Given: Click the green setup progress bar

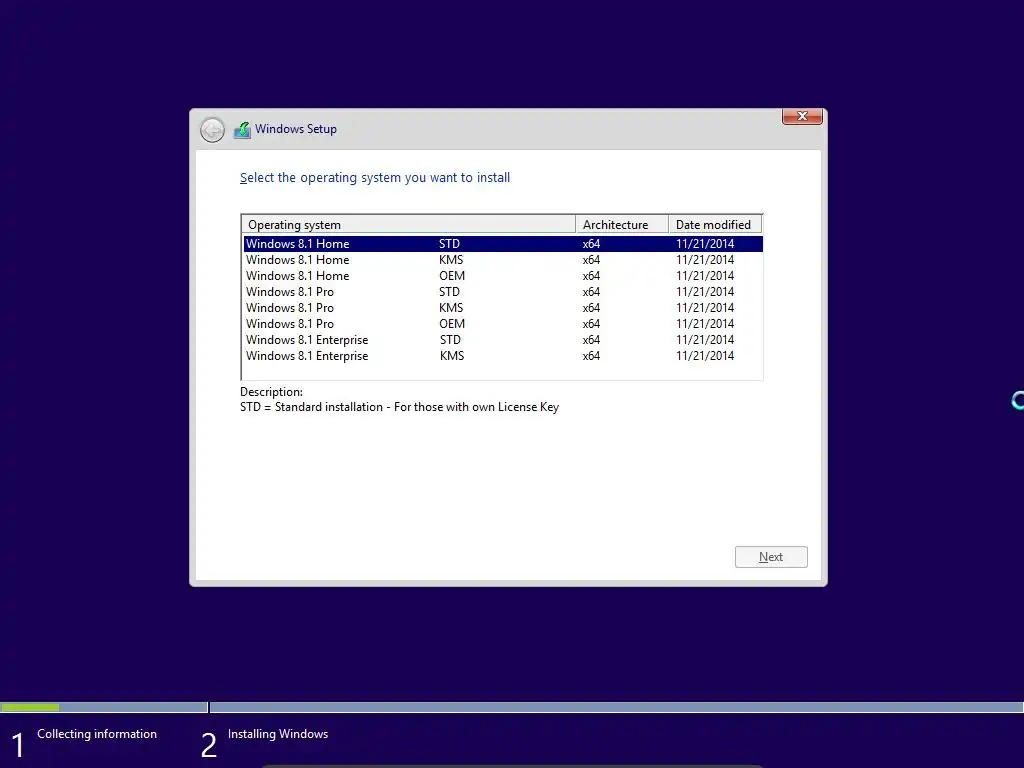Looking at the screenshot, I should coord(30,707).
